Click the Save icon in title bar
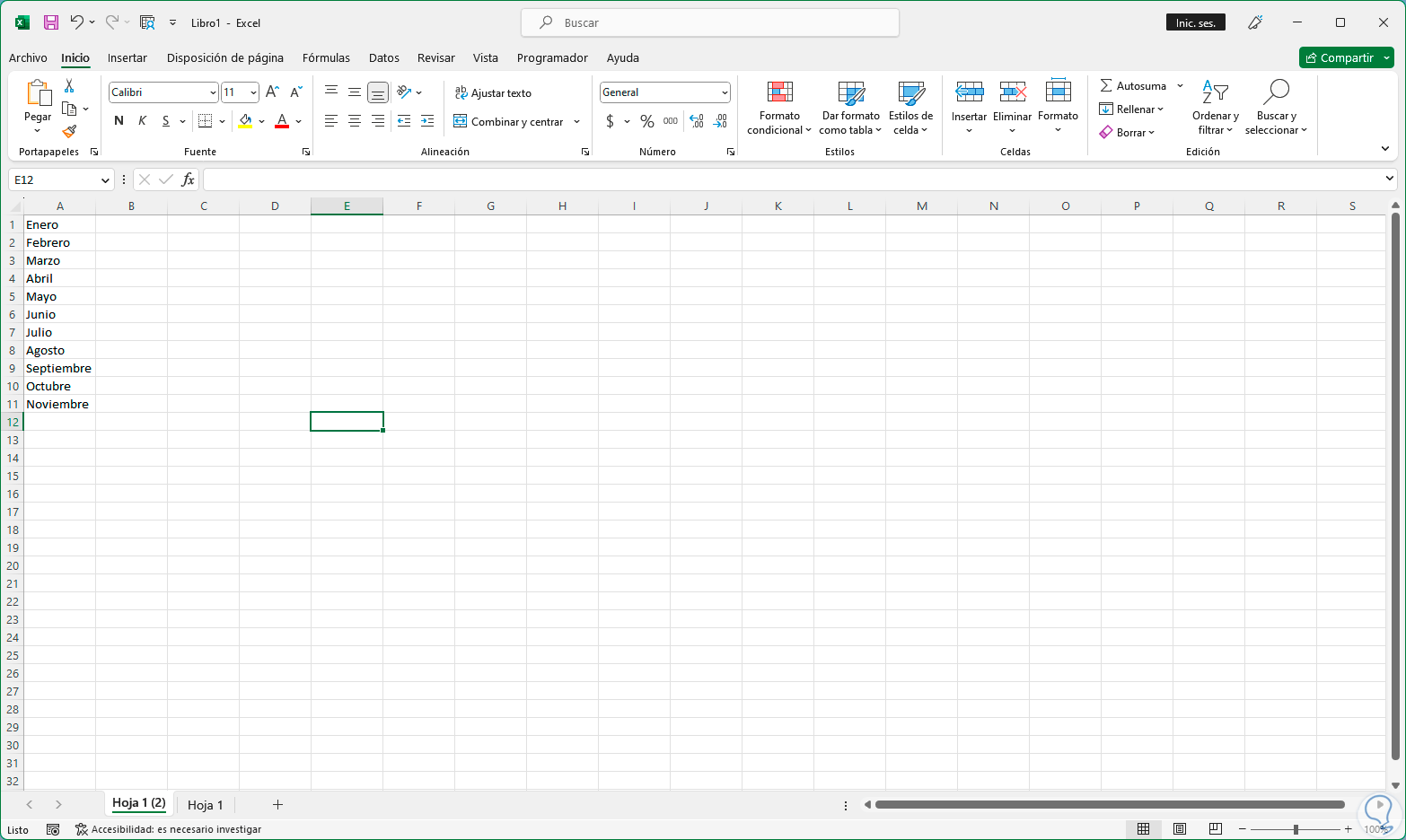Image resolution: width=1406 pixels, height=840 pixels. pos(51,22)
